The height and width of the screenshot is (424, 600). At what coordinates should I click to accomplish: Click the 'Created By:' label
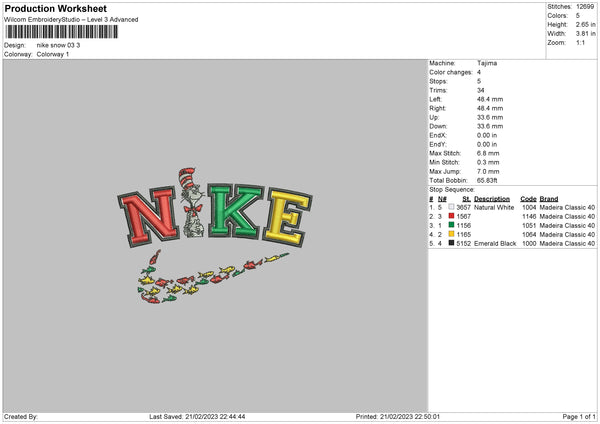(21, 416)
